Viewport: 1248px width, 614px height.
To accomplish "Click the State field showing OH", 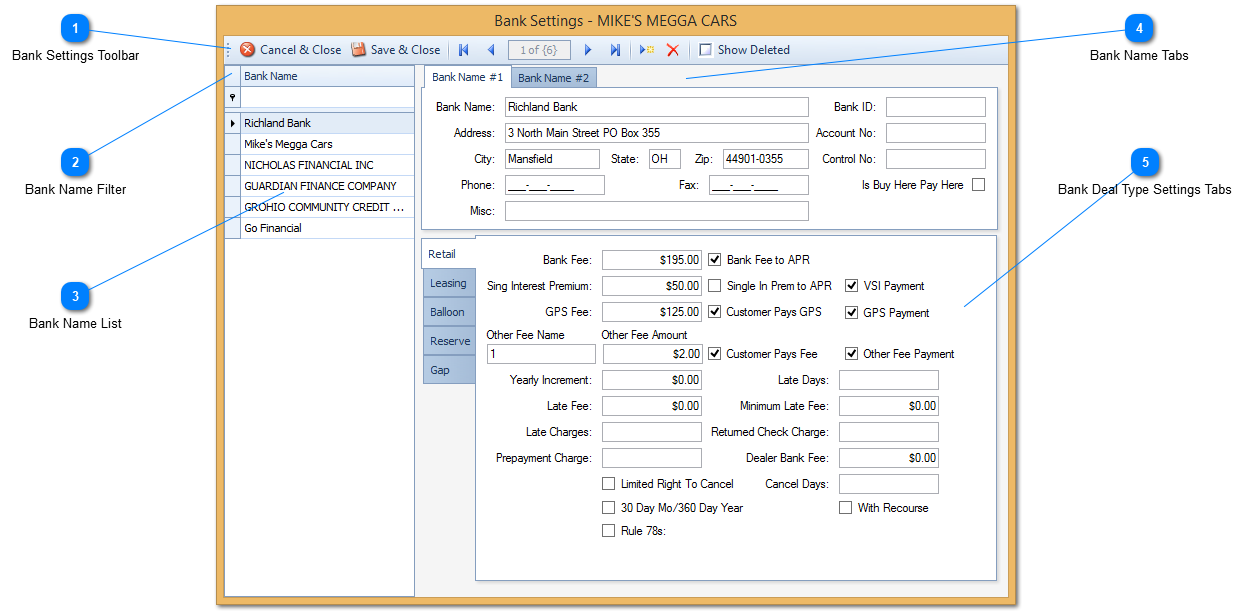I will click(664, 159).
